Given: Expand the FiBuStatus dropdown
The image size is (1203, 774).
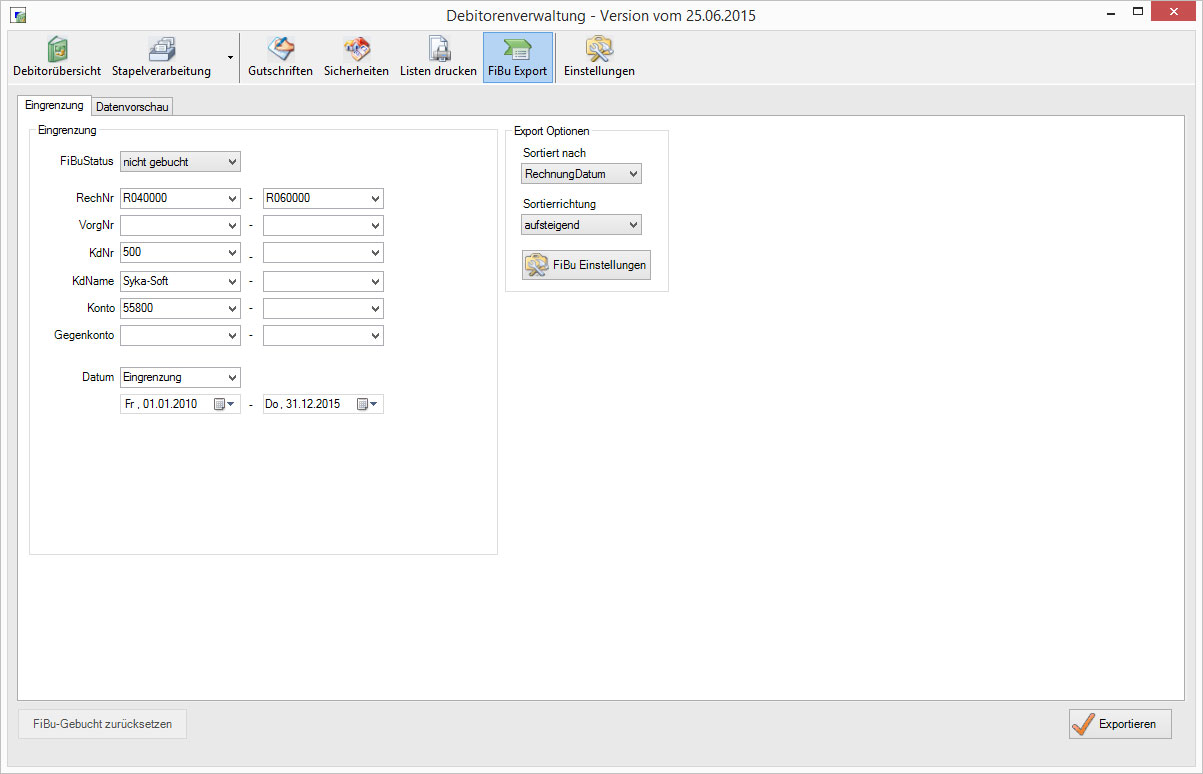Looking at the screenshot, I should (x=232, y=162).
